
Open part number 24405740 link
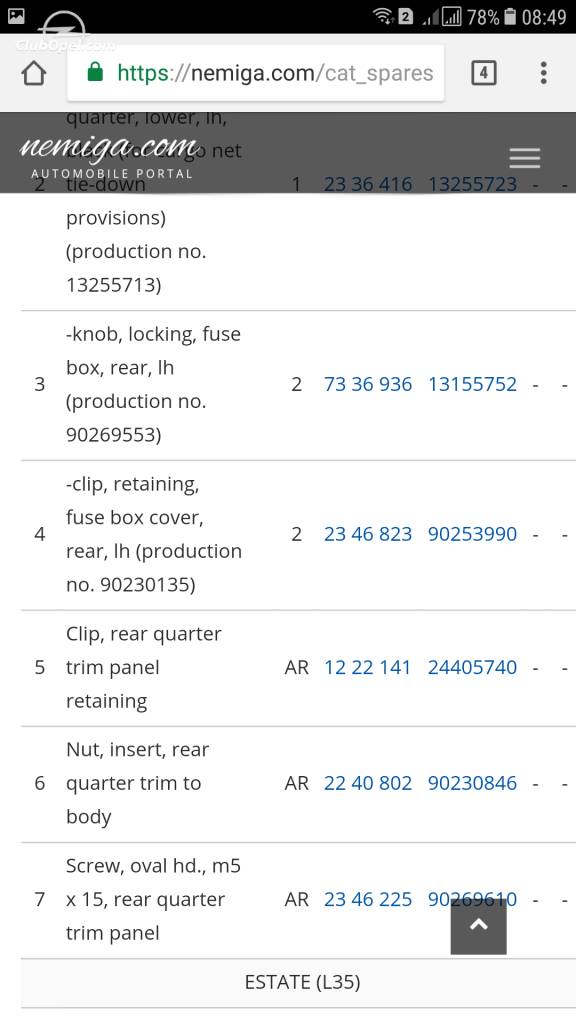point(472,667)
